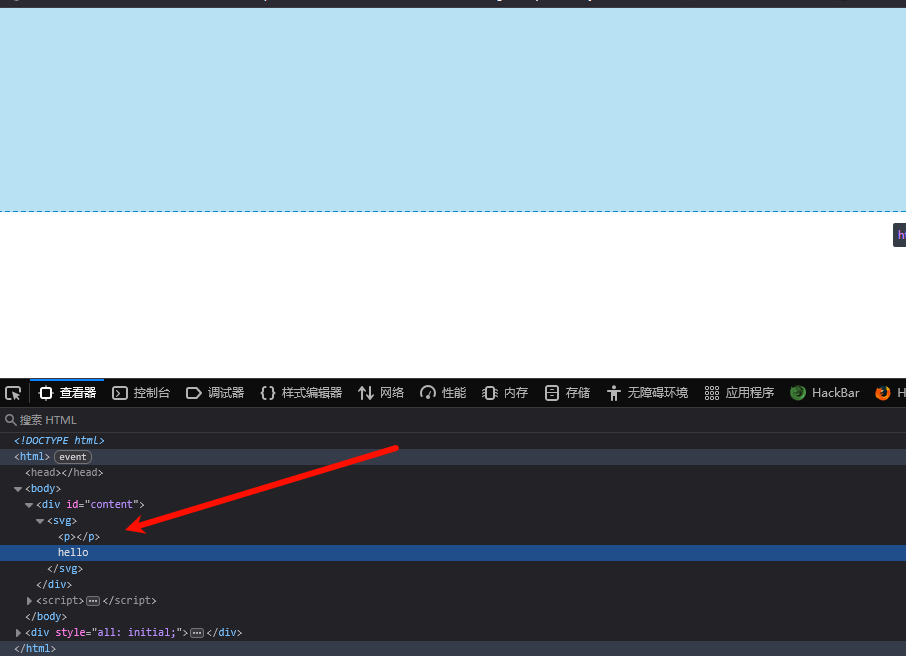Select the <!DOCTYPE html> line
Screen dimensions: 906x656
59,440
